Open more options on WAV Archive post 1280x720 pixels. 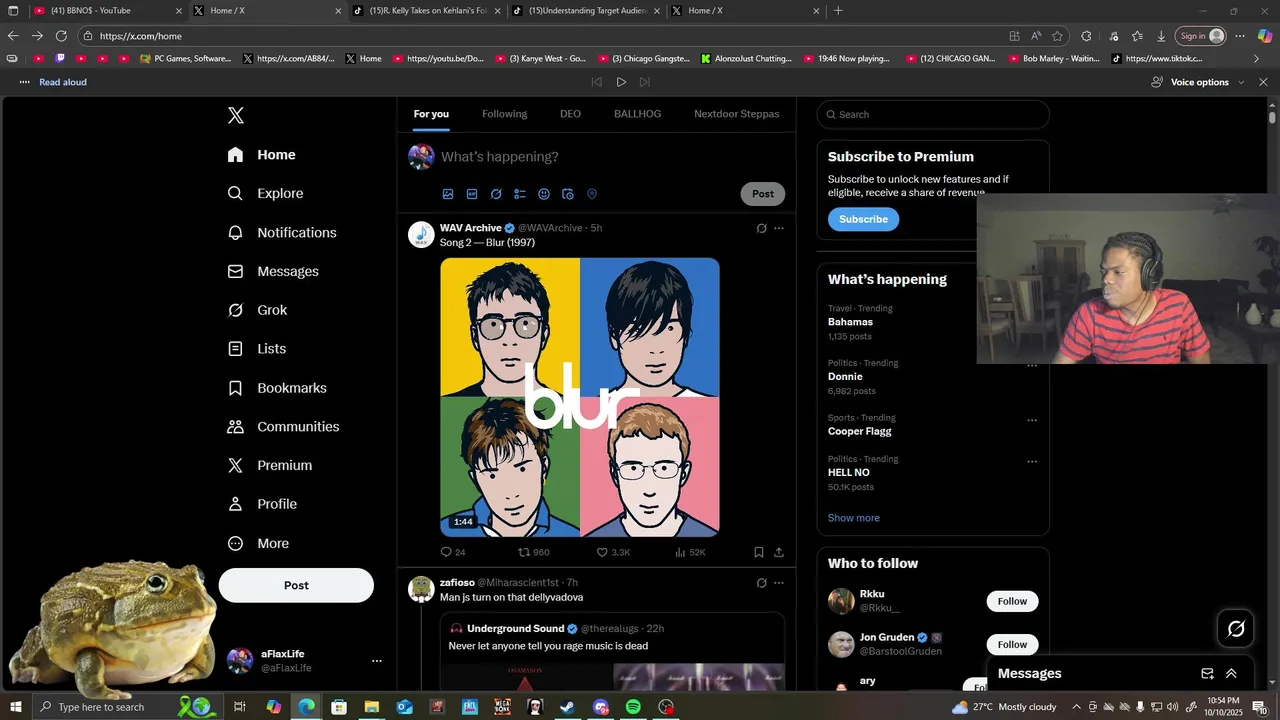(779, 228)
